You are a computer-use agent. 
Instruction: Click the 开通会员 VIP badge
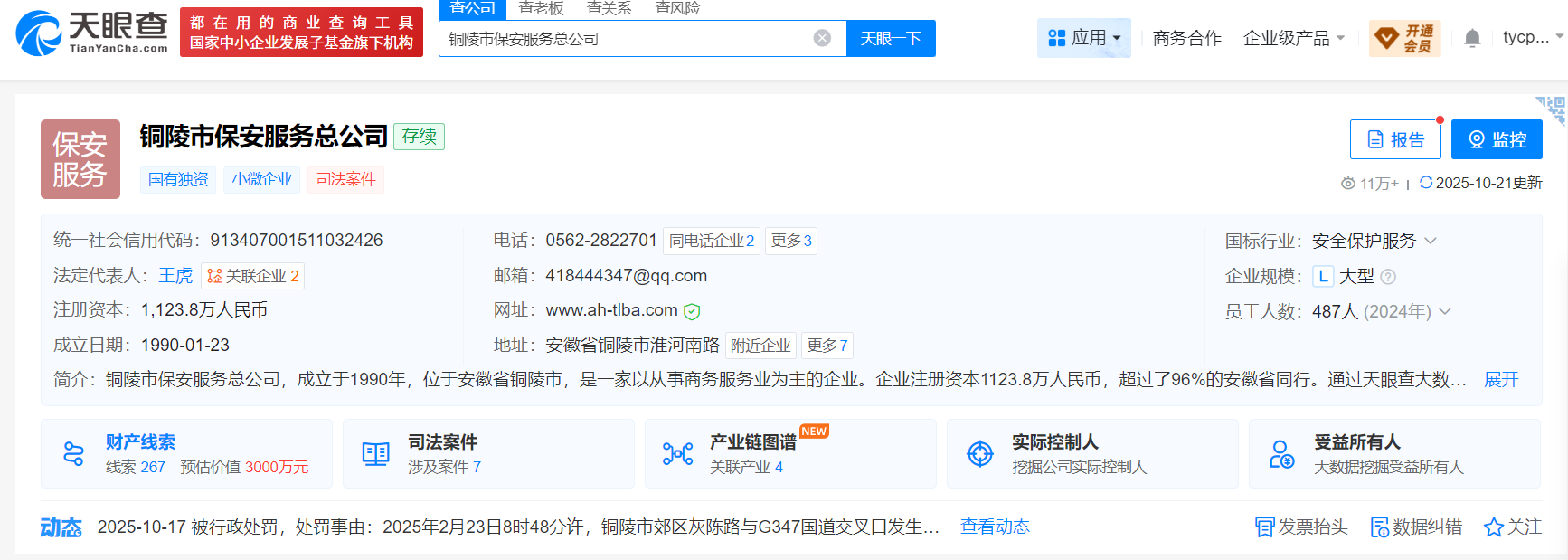[x=1404, y=38]
